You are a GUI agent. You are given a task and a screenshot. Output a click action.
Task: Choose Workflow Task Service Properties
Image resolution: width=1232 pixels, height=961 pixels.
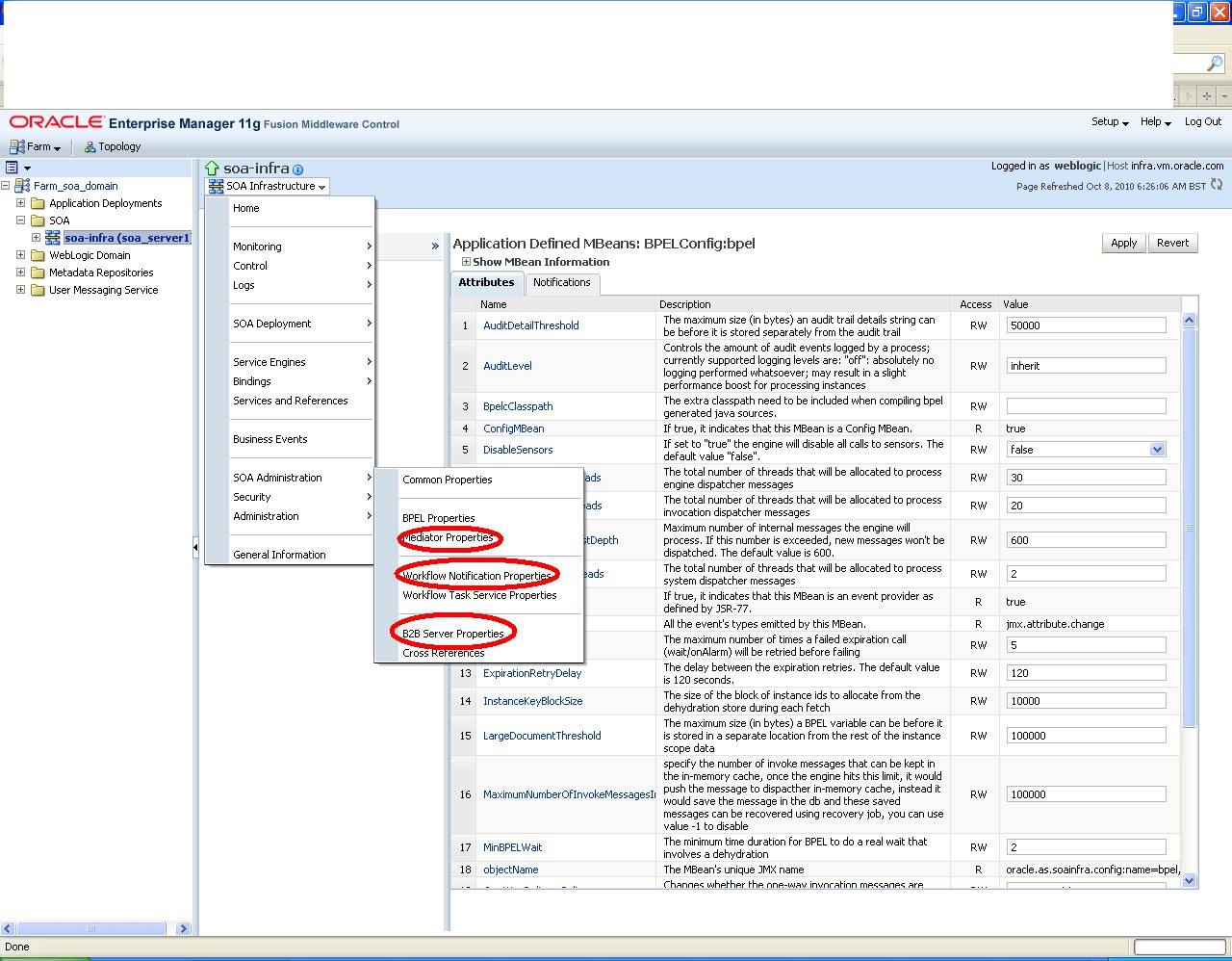coord(479,595)
